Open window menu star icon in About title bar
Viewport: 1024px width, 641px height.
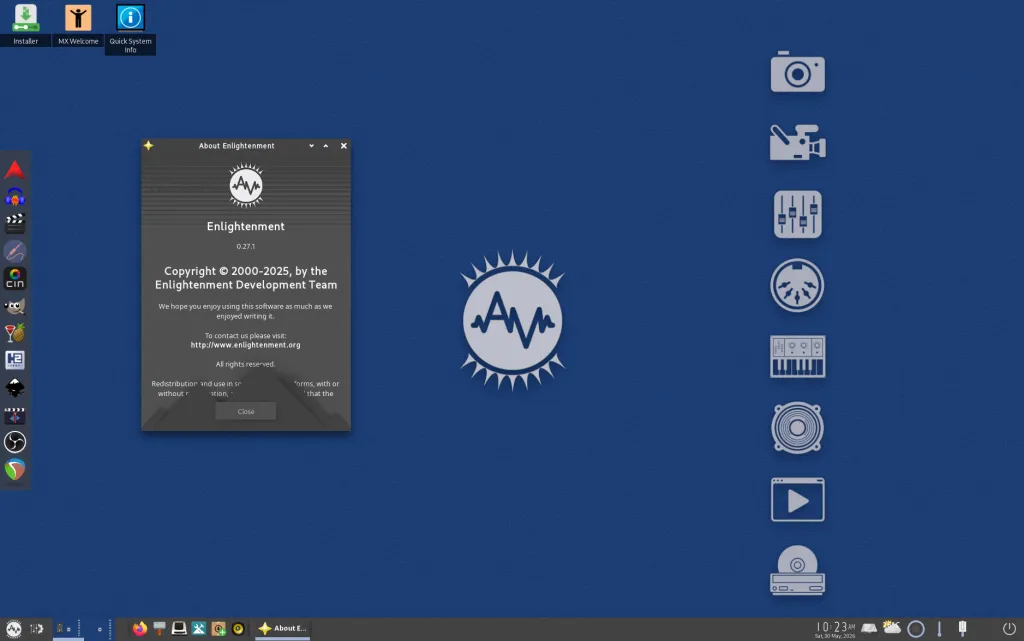click(148, 146)
